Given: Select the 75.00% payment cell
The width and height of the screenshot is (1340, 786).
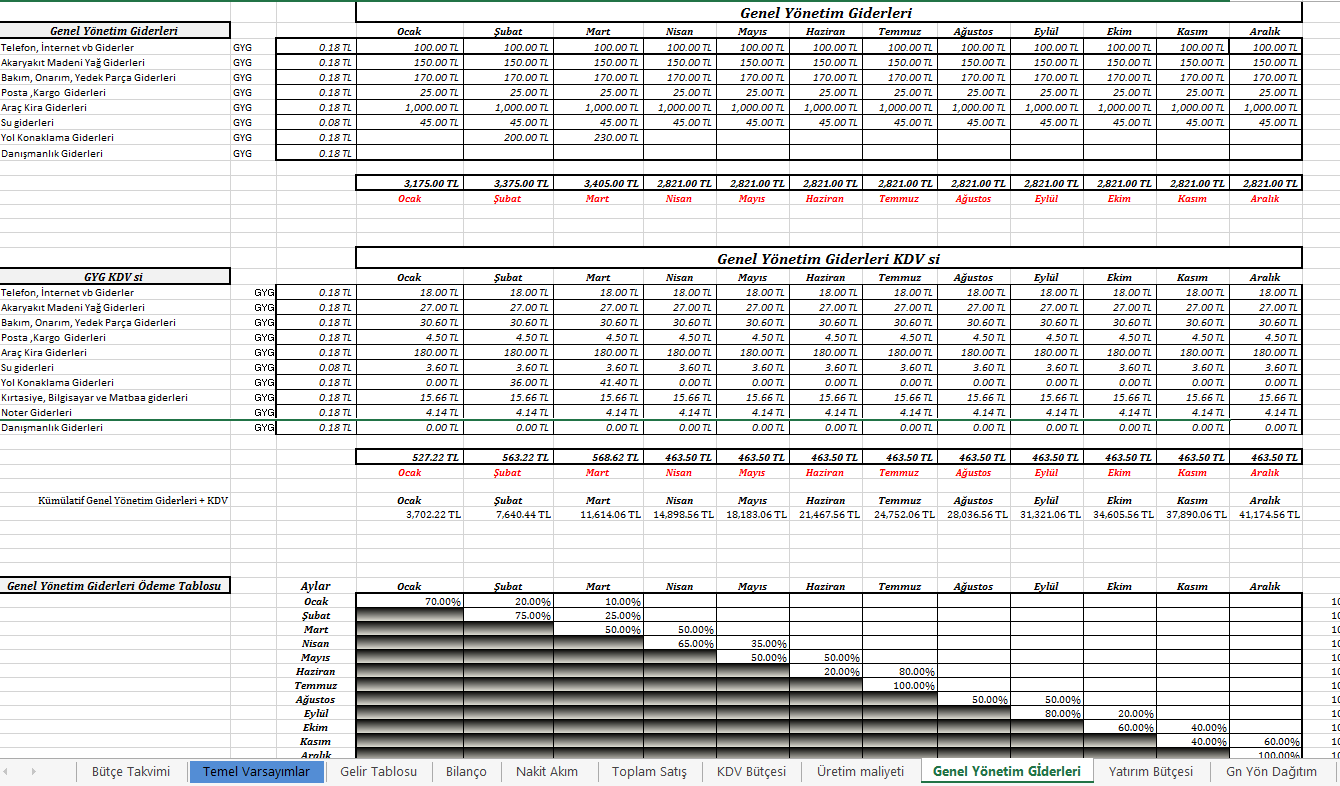Looking at the screenshot, I should (508, 616).
